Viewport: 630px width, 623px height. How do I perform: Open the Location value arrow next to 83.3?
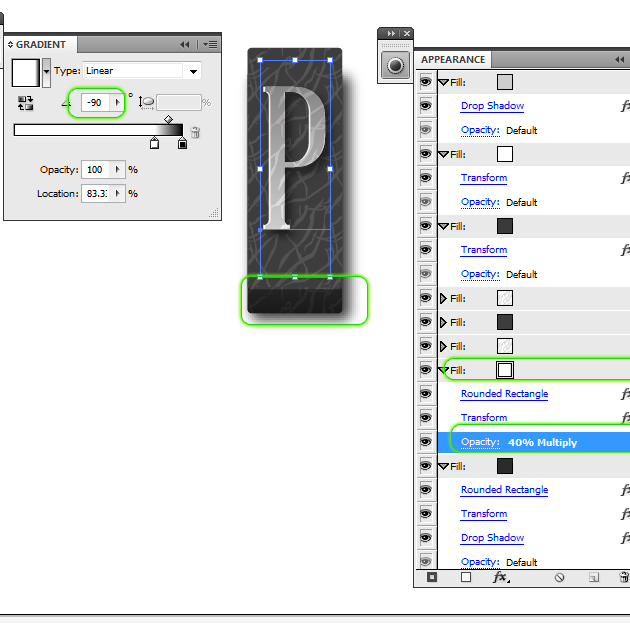pos(117,194)
